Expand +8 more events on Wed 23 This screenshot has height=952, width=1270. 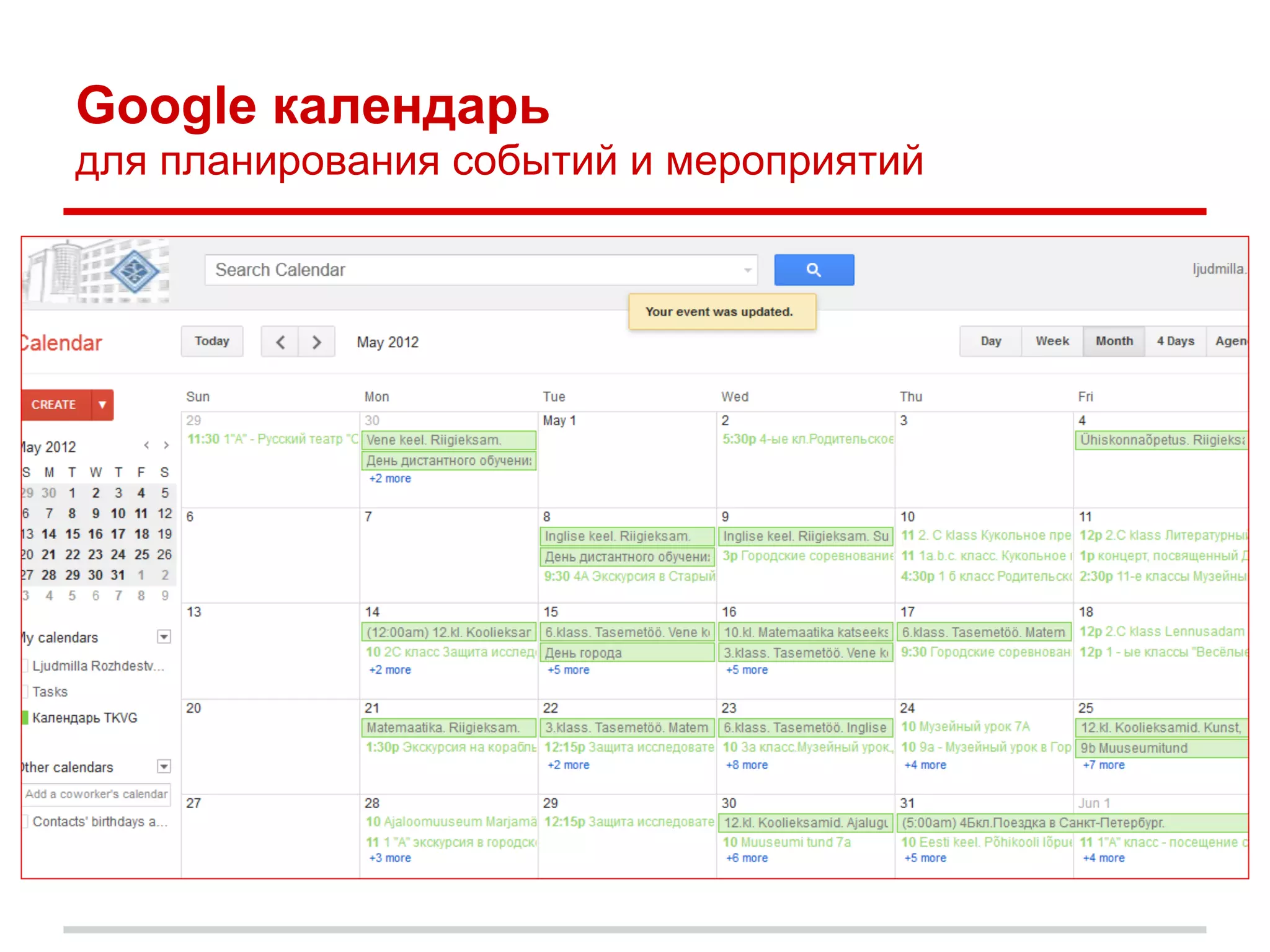coord(747,765)
